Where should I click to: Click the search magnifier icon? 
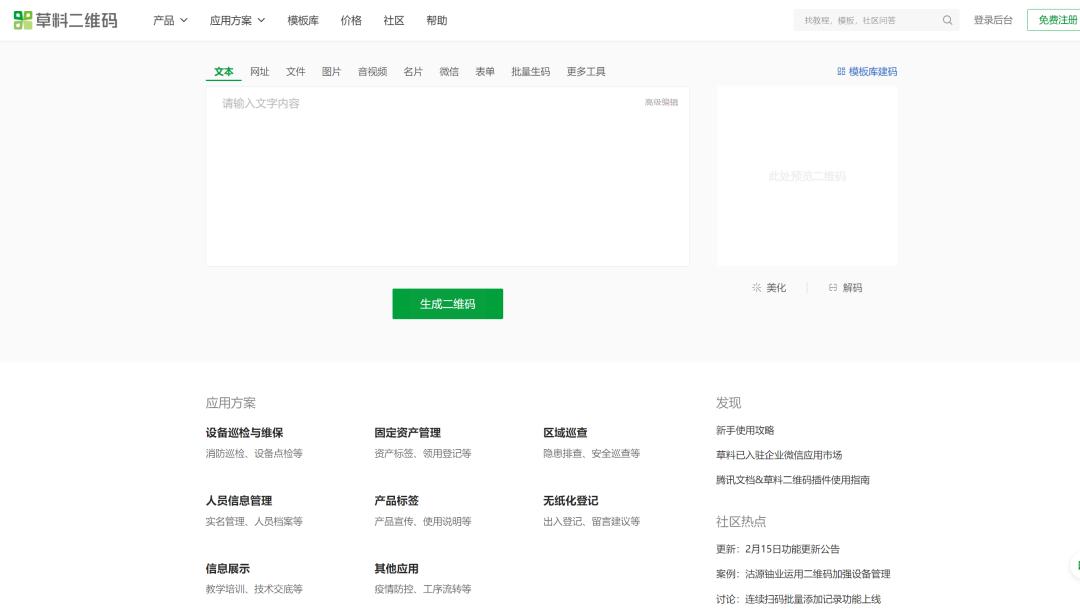point(946,19)
